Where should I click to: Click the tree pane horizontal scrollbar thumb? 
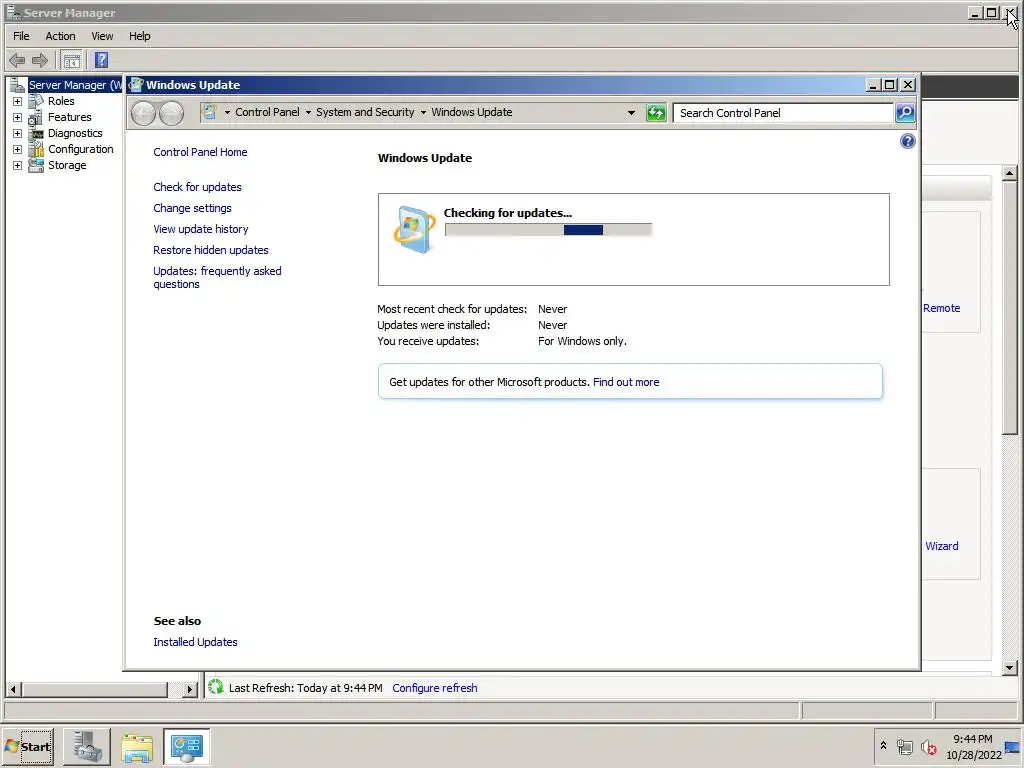tap(95, 689)
